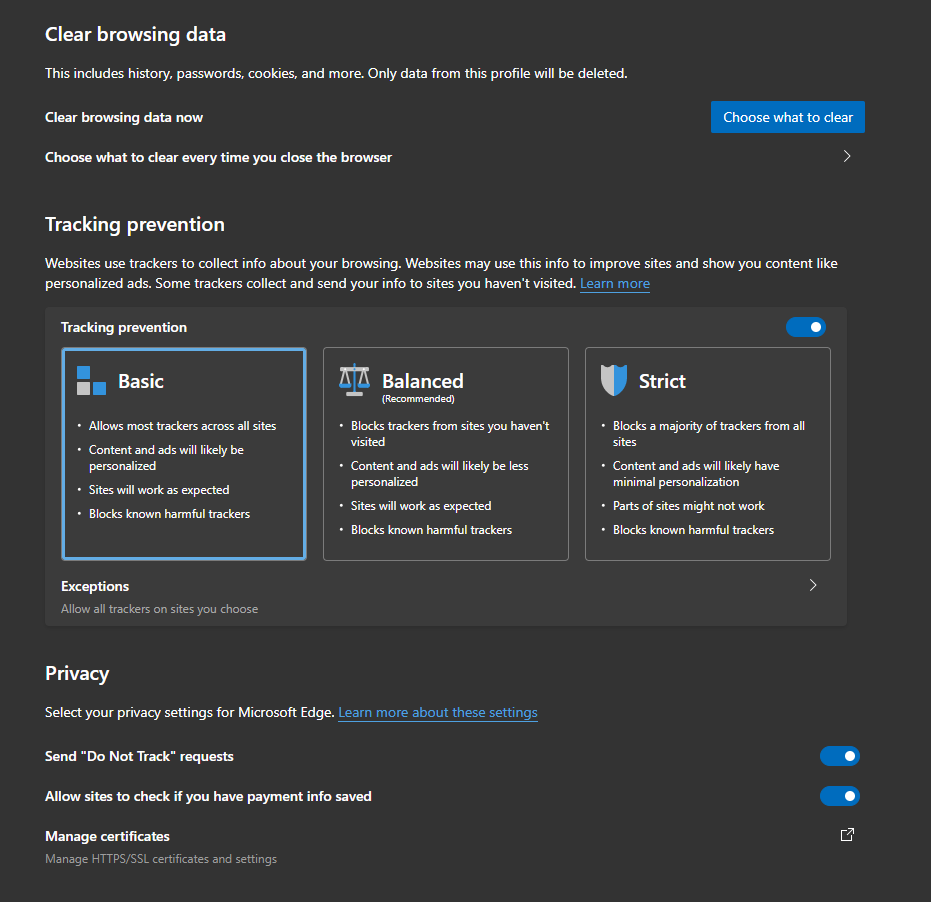Click "Blocks known harmful trackers" under Strict

click(693, 529)
